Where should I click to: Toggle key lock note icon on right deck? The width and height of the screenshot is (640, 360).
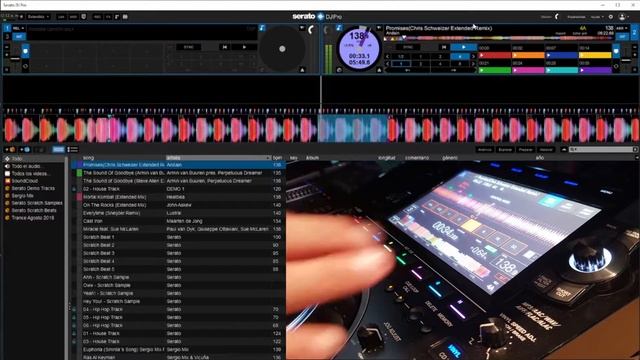pyautogui.click(x=339, y=28)
